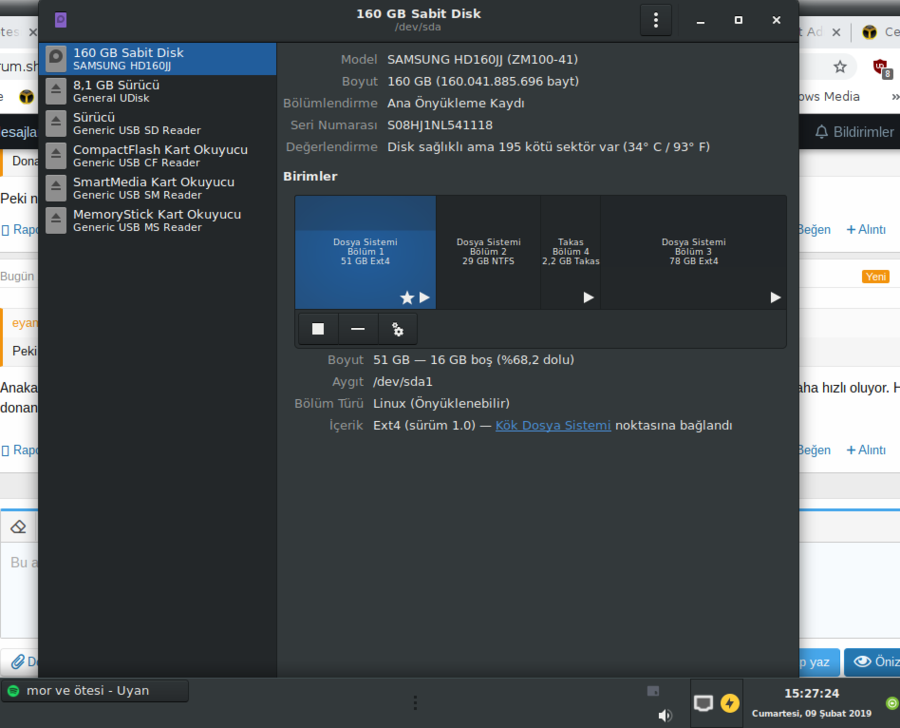The height and width of the screenshot is (728, 900).
Task: Click the green circle icon beside the clock
Action: (891, 703)
